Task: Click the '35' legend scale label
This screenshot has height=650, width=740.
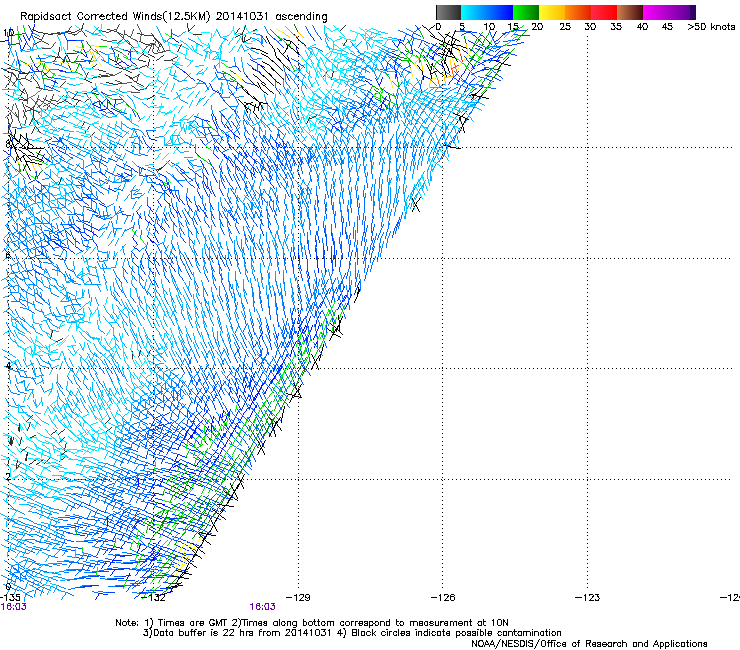Action: pos(616,26)
